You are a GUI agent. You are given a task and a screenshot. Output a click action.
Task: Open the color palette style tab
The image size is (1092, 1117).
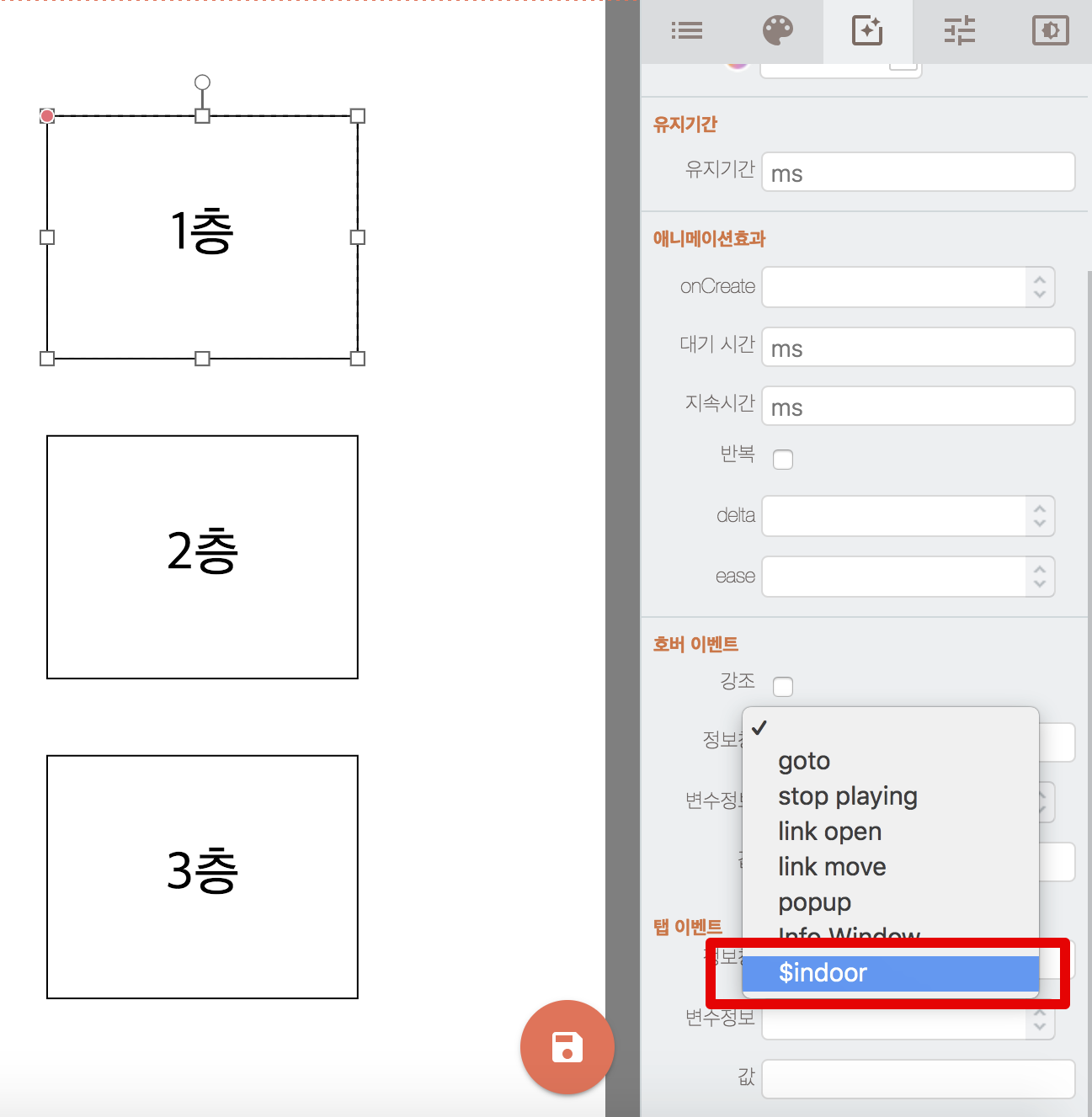(x=778, y=31)
